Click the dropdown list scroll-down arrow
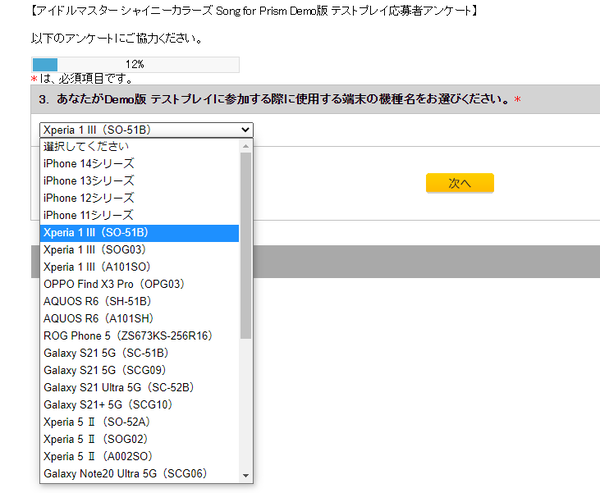 [246, 475]
